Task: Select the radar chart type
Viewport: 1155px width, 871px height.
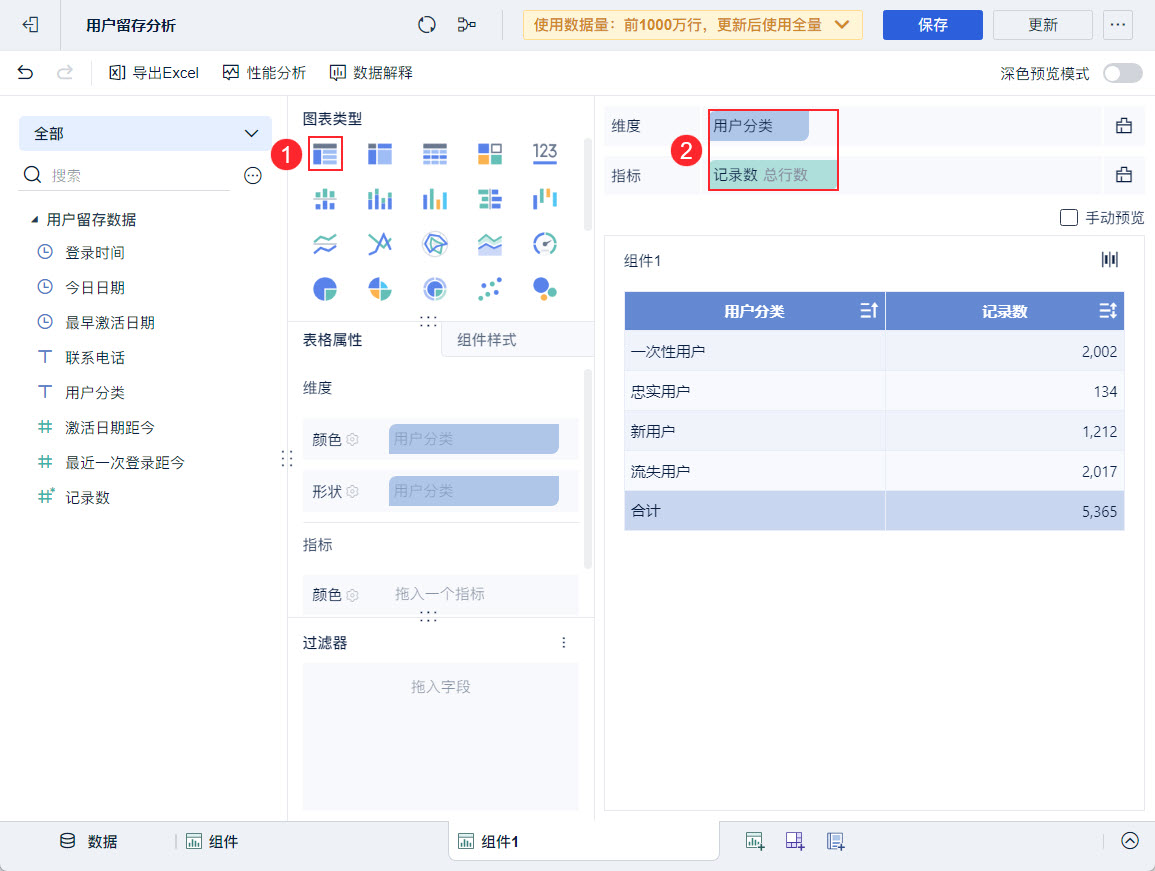Action: click(x=435, y=244)
